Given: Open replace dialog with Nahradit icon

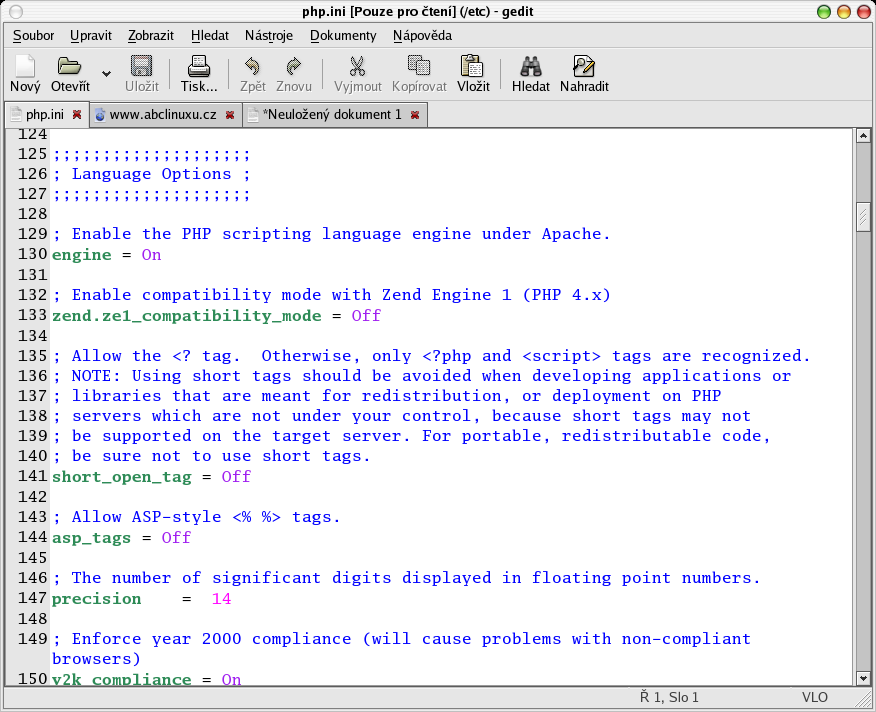Looking at the screenshot, I should click(x=584, y=73).
